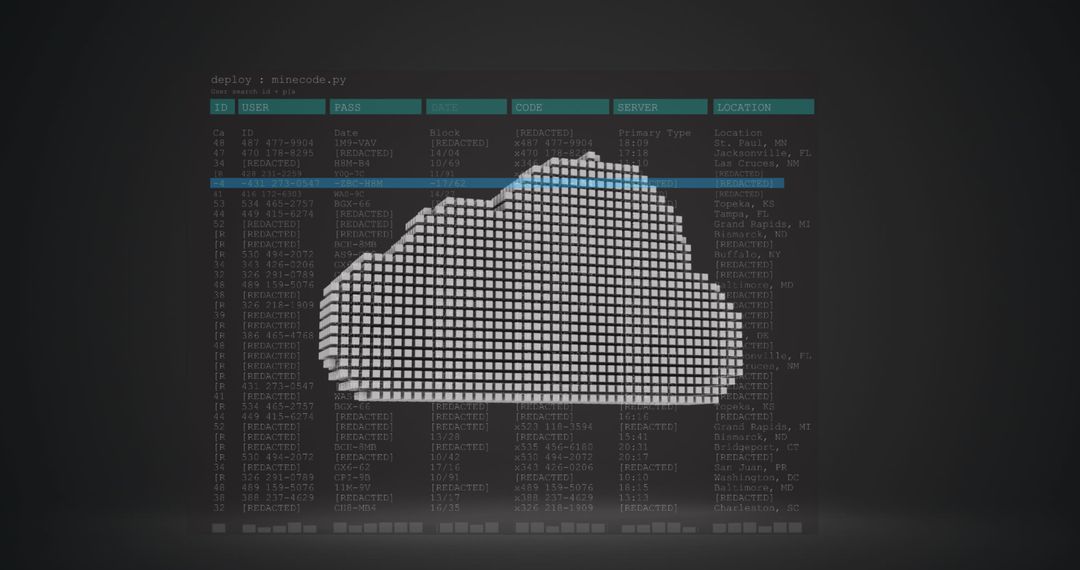The width and height of the screenshot is (1080, 570).
Task: Select server time '20:31'
Action: pyautogui.click(x=633, y=447)
